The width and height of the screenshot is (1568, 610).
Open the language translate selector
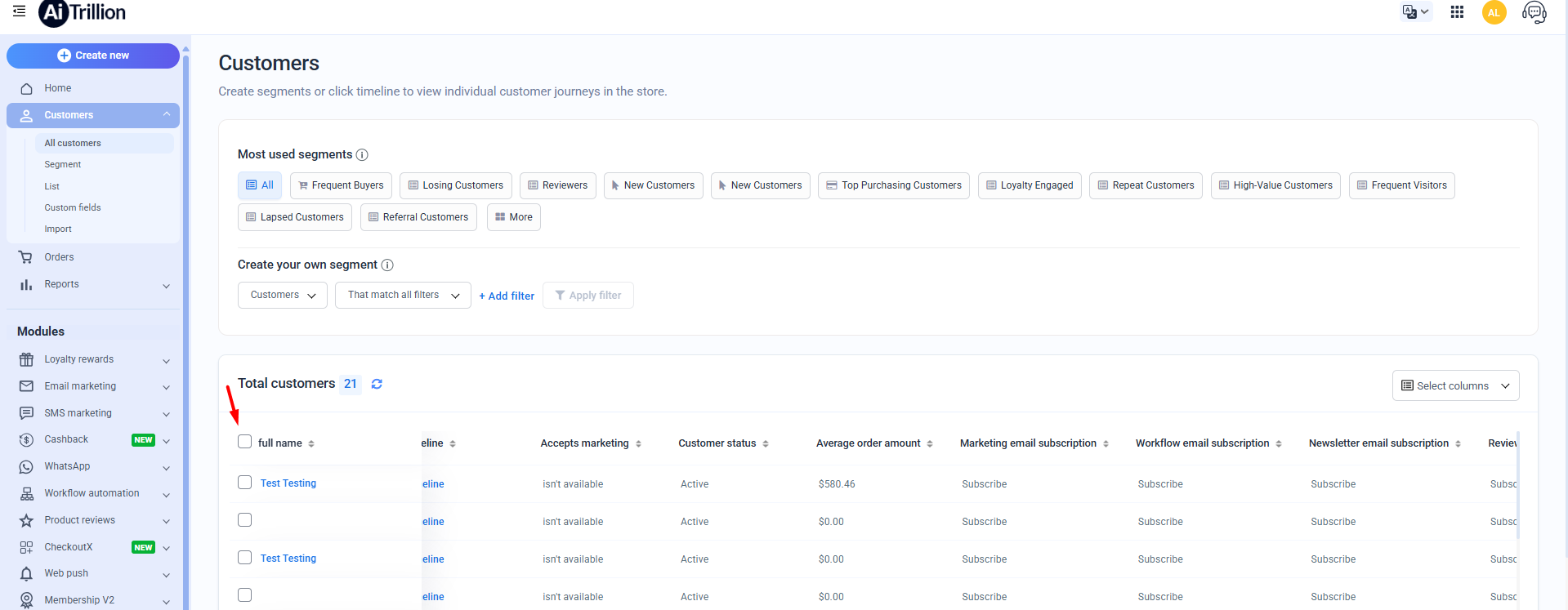coord(1415,12)
